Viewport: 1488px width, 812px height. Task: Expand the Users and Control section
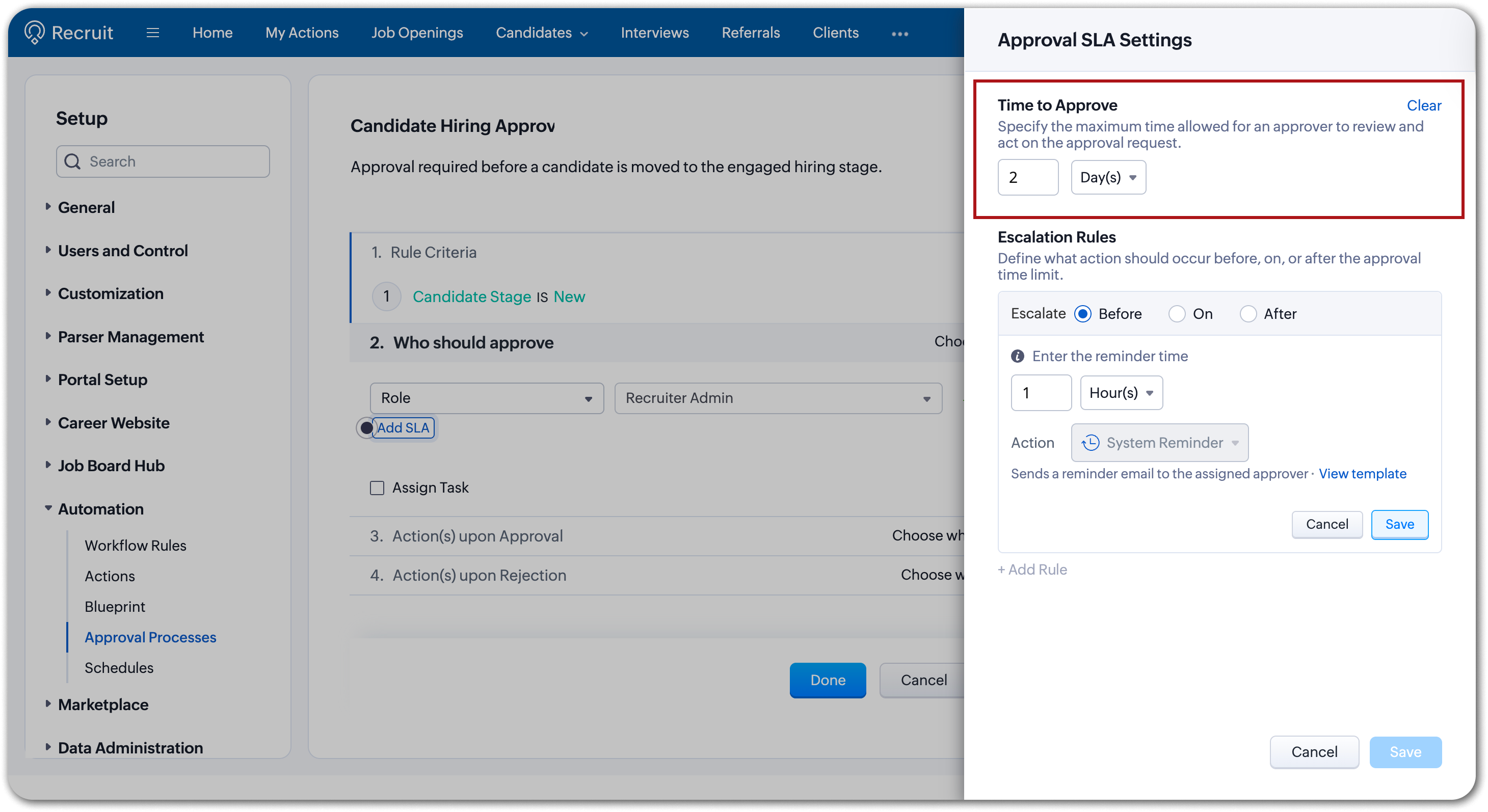pos(122,250)
